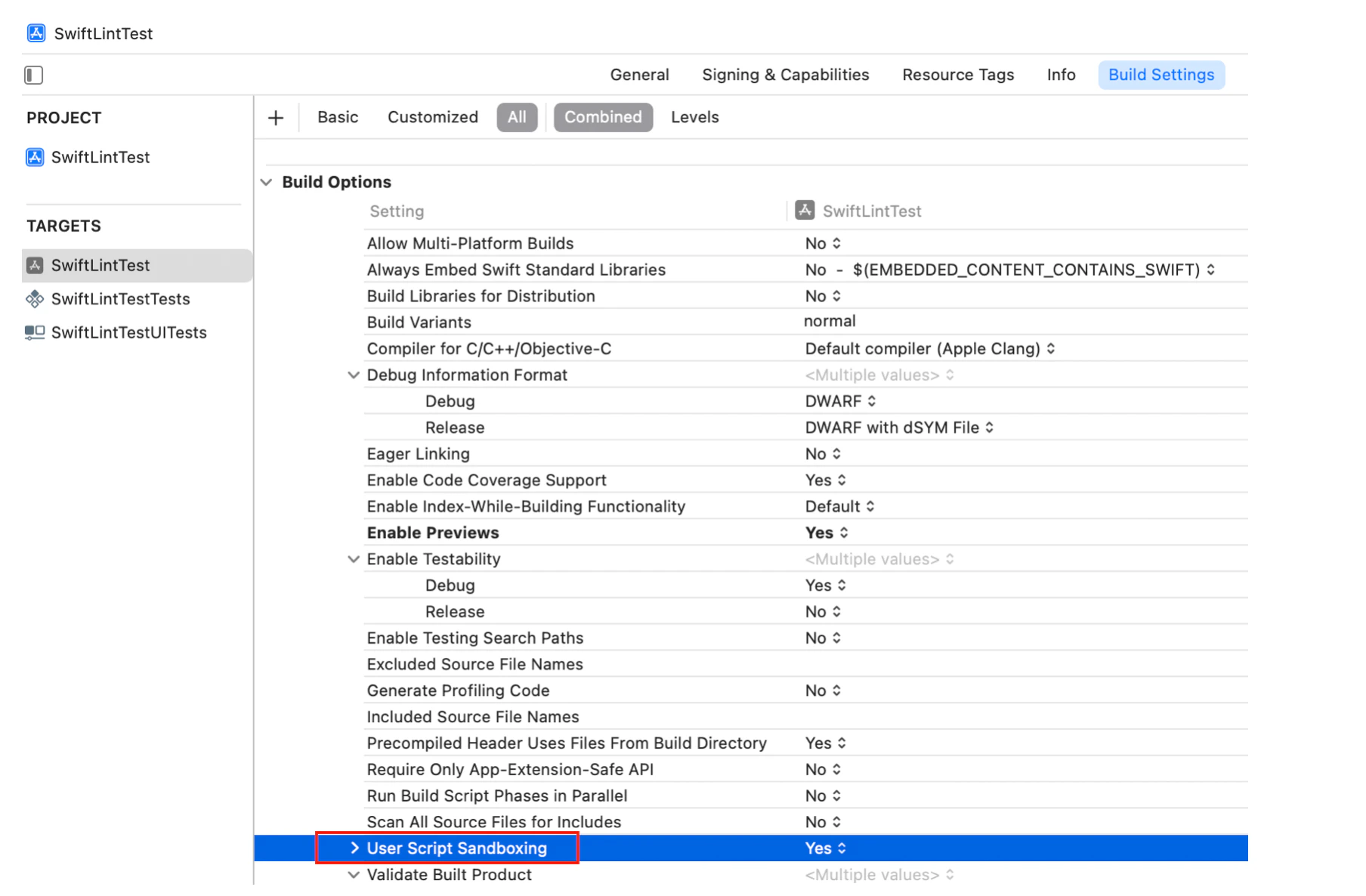Viewport: 1366px width, 896px height.
Task: Select the All settings filter
Action: pyautogui.click(x=517, y=117)
